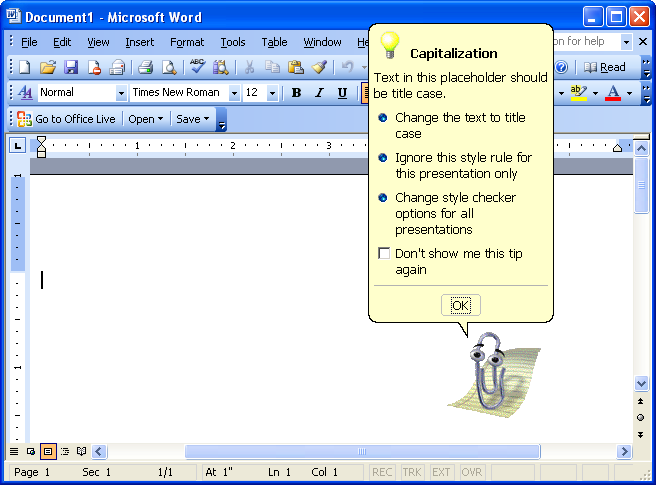Cut selection with the scissors icon

coord(249,67)
